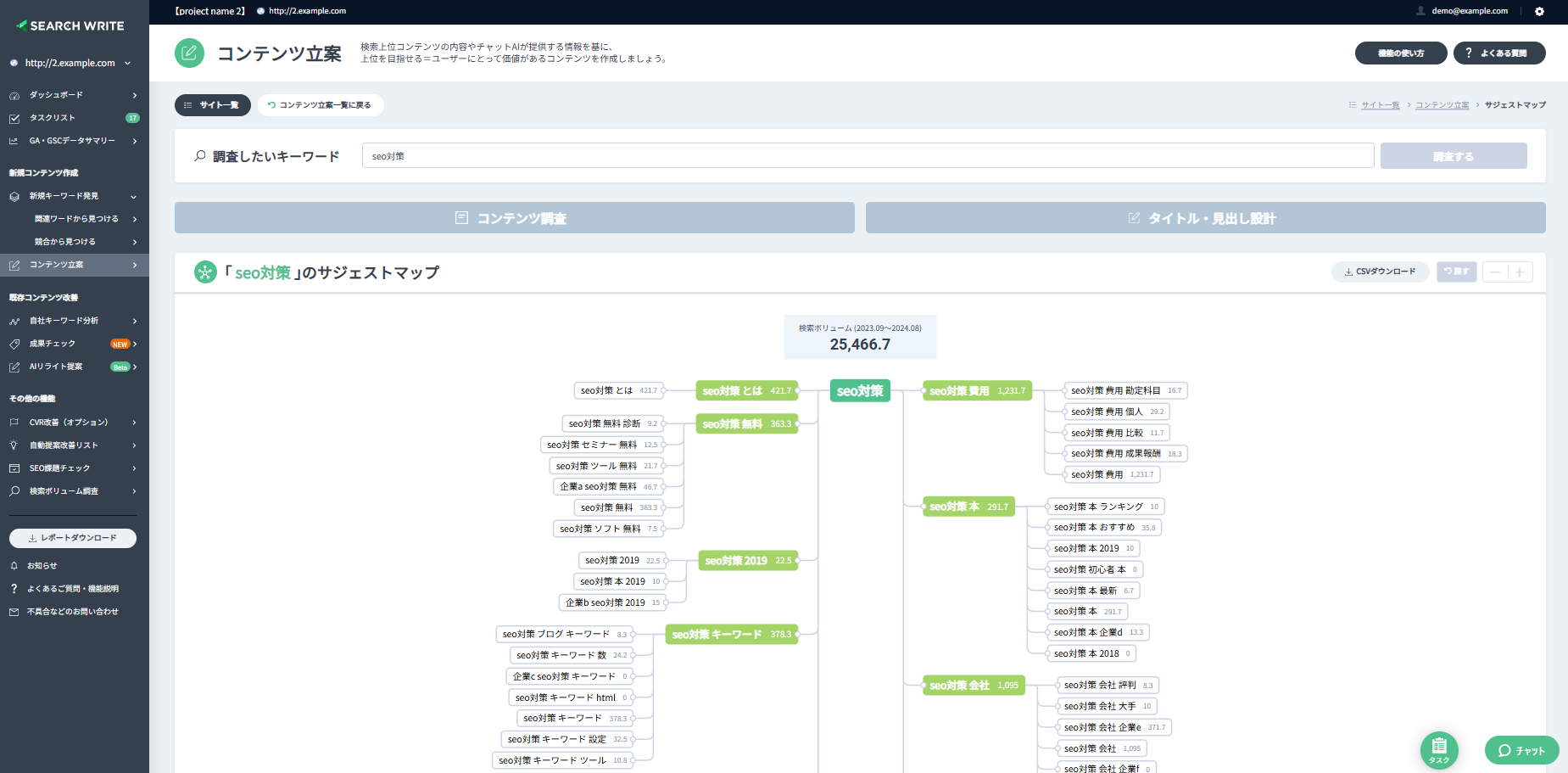Expand the 検索ボリューム調査 chevron

(x=135, y=490)
